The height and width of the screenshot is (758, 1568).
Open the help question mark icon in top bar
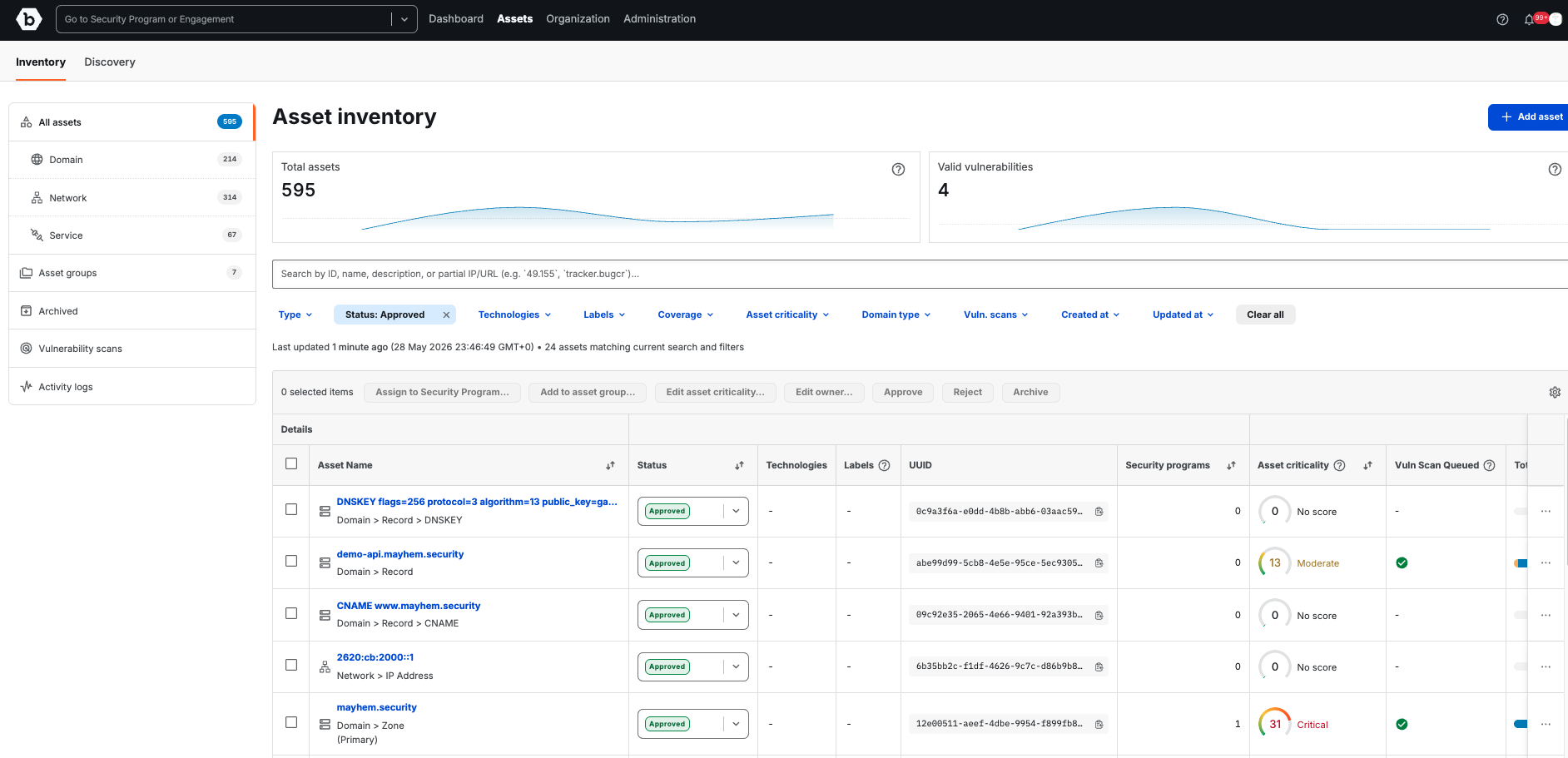(x=1502, y=19)
